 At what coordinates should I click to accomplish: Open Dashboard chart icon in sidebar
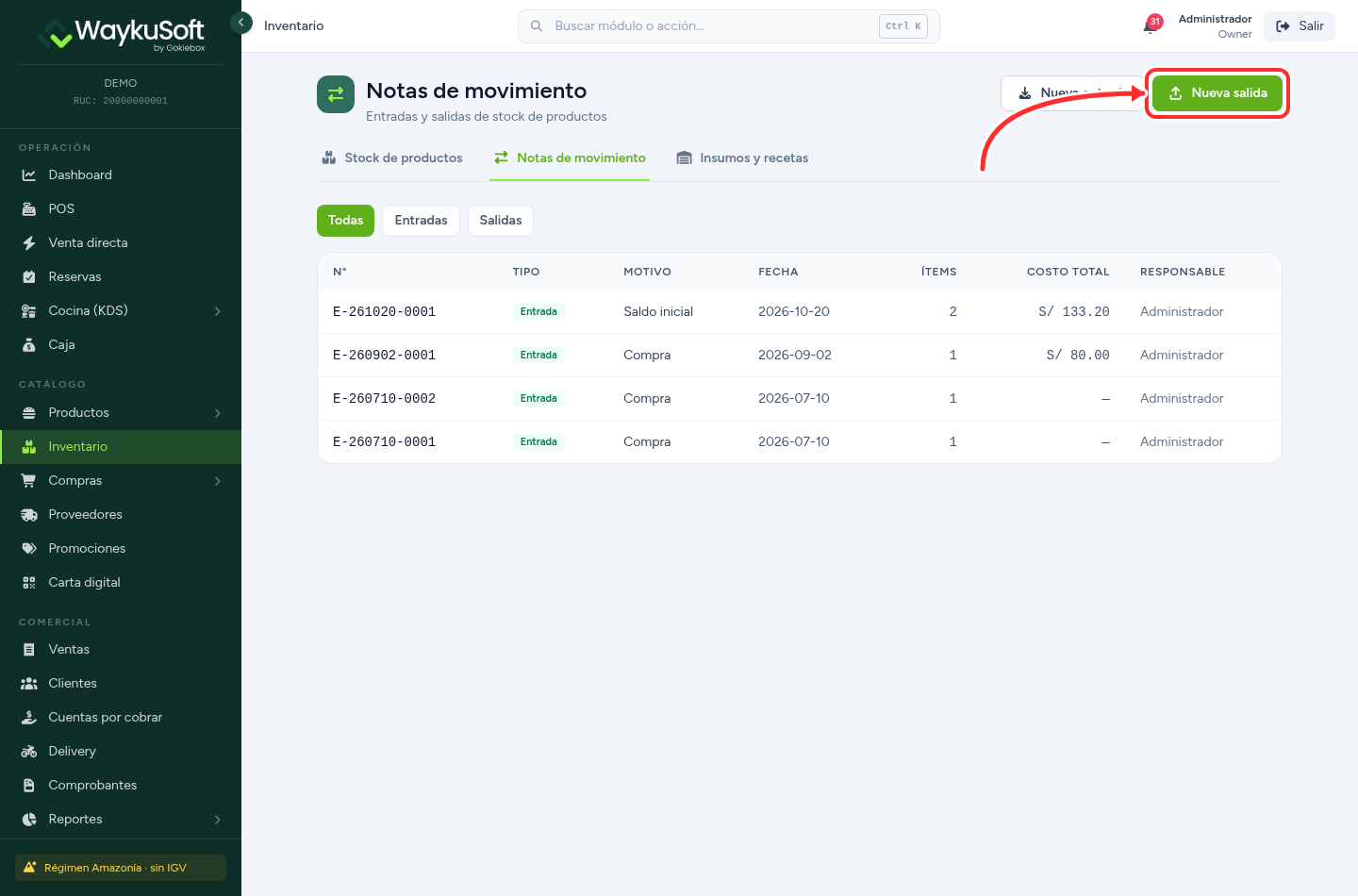click(29, 175)
